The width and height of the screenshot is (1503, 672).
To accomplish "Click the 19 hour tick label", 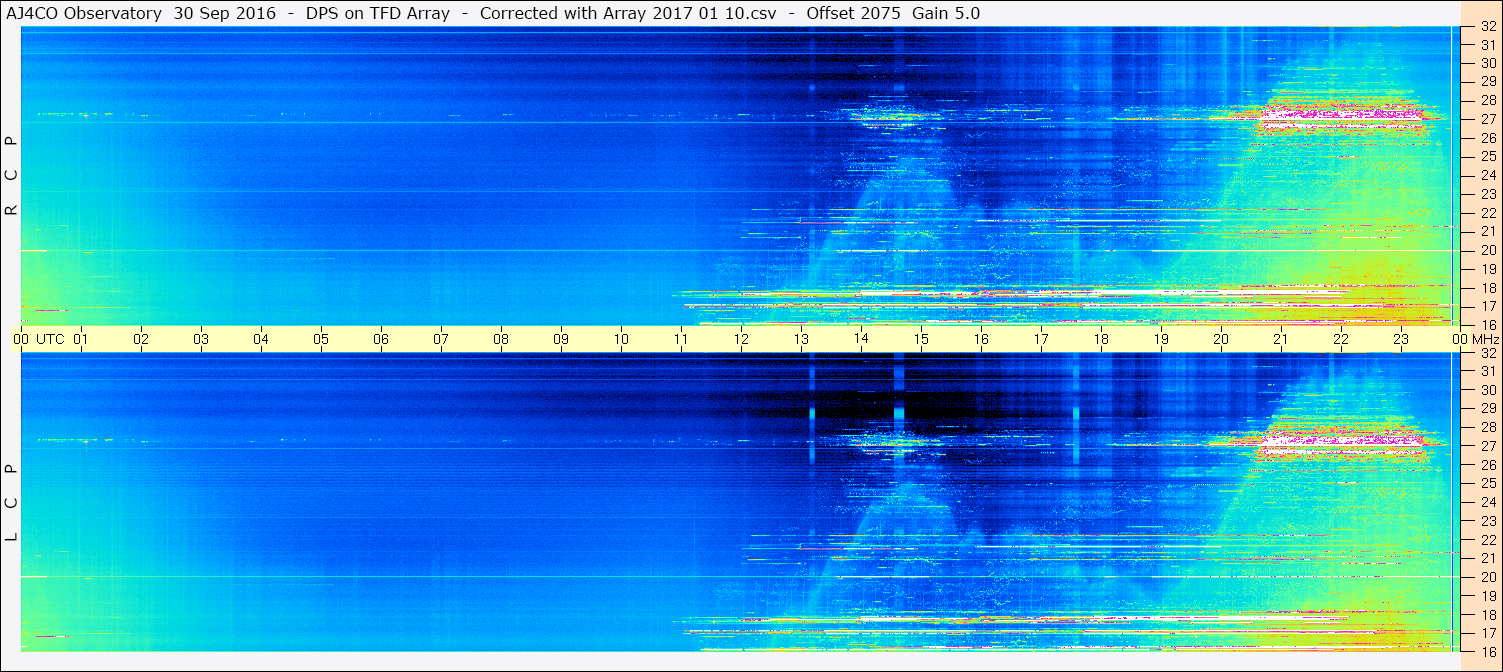I will 1161,339.
